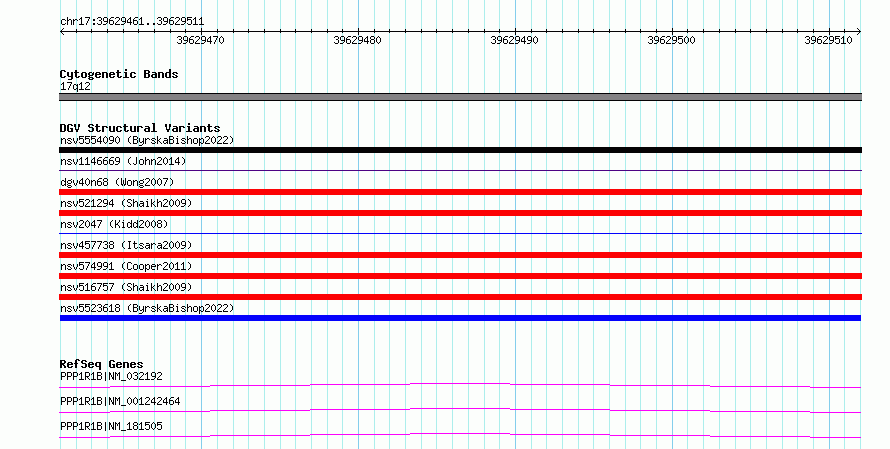
Task: Select the 17q12 band label
Action: click(x=75, y=86)
